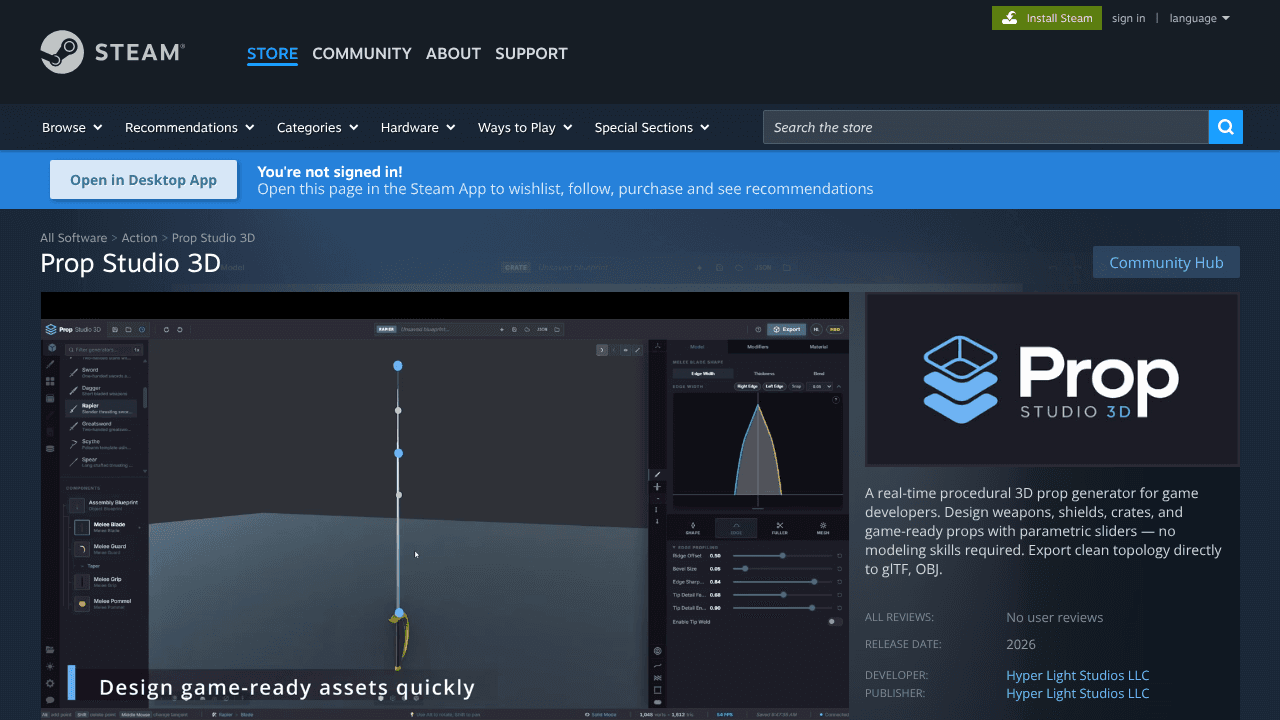Click the question mark help icon on the graph
The width and height of the screenshot is (1280, 720).
[836, 400]
